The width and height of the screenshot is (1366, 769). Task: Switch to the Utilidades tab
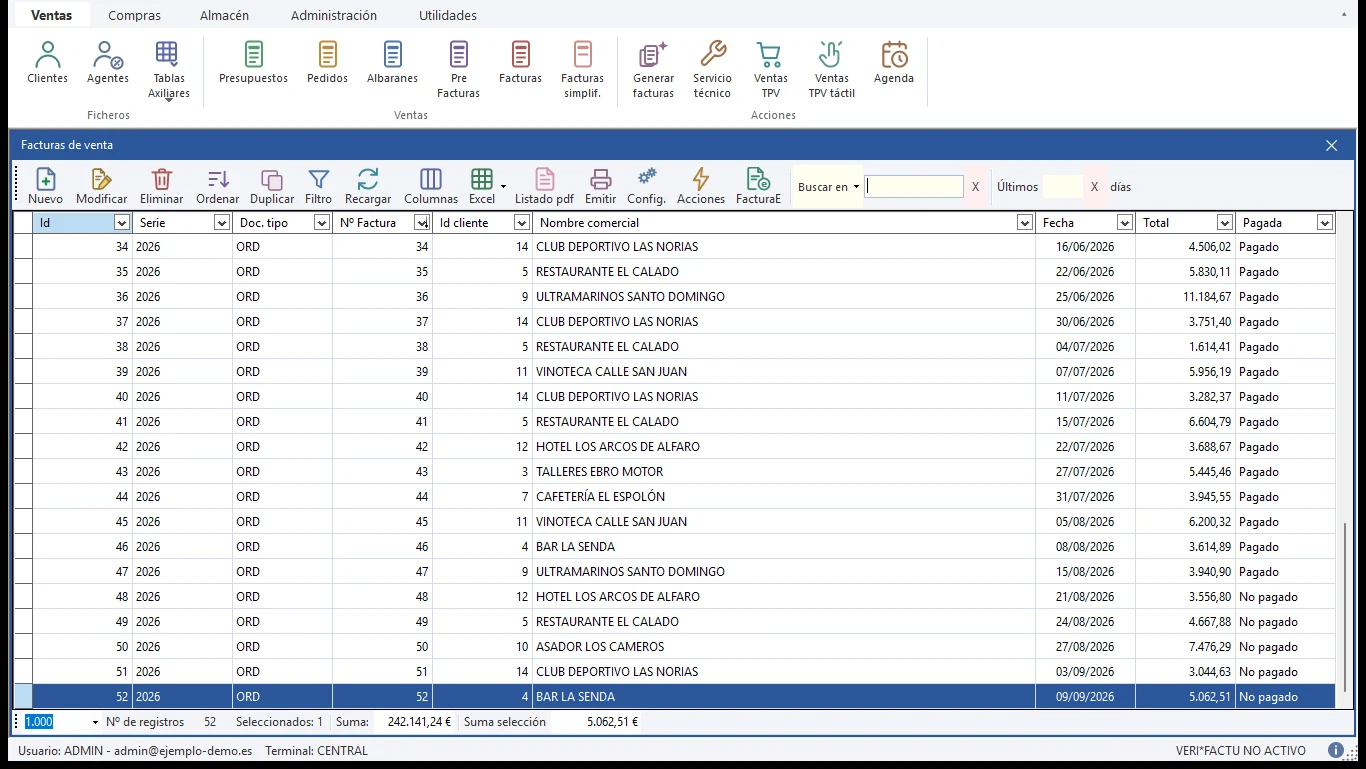pyautogui.click(x=448, y=15)
